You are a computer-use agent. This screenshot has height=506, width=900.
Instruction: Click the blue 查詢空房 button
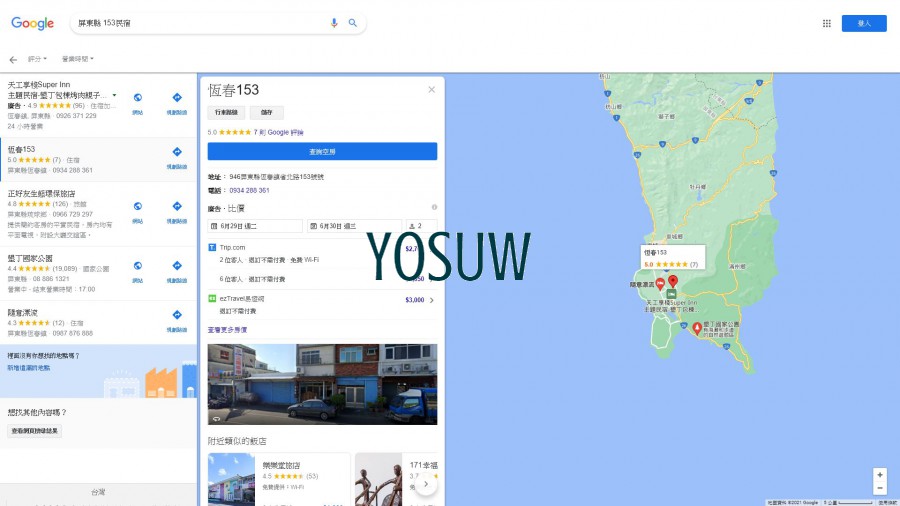pos(322,151)
